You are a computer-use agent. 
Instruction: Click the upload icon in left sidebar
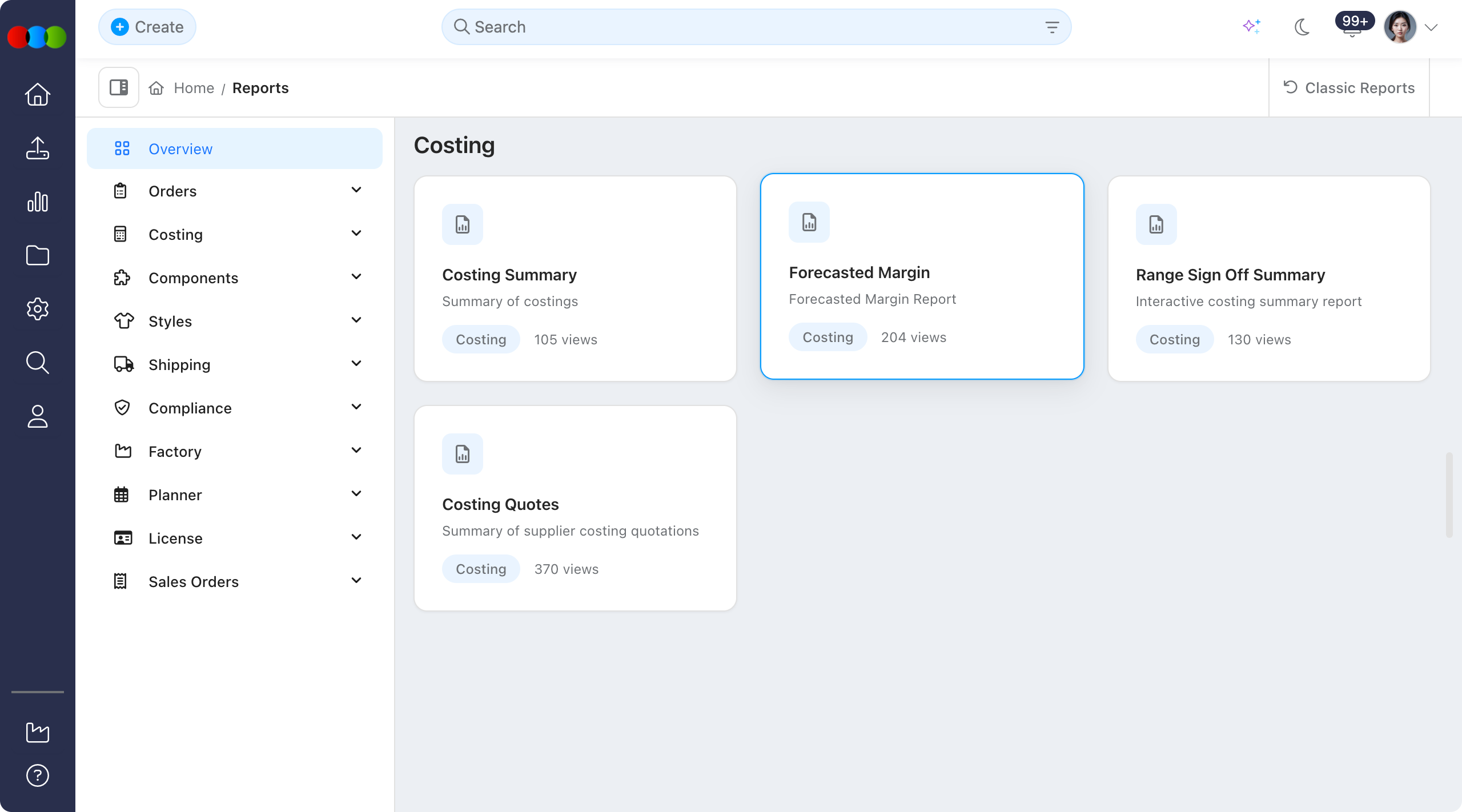pos(38,148)
